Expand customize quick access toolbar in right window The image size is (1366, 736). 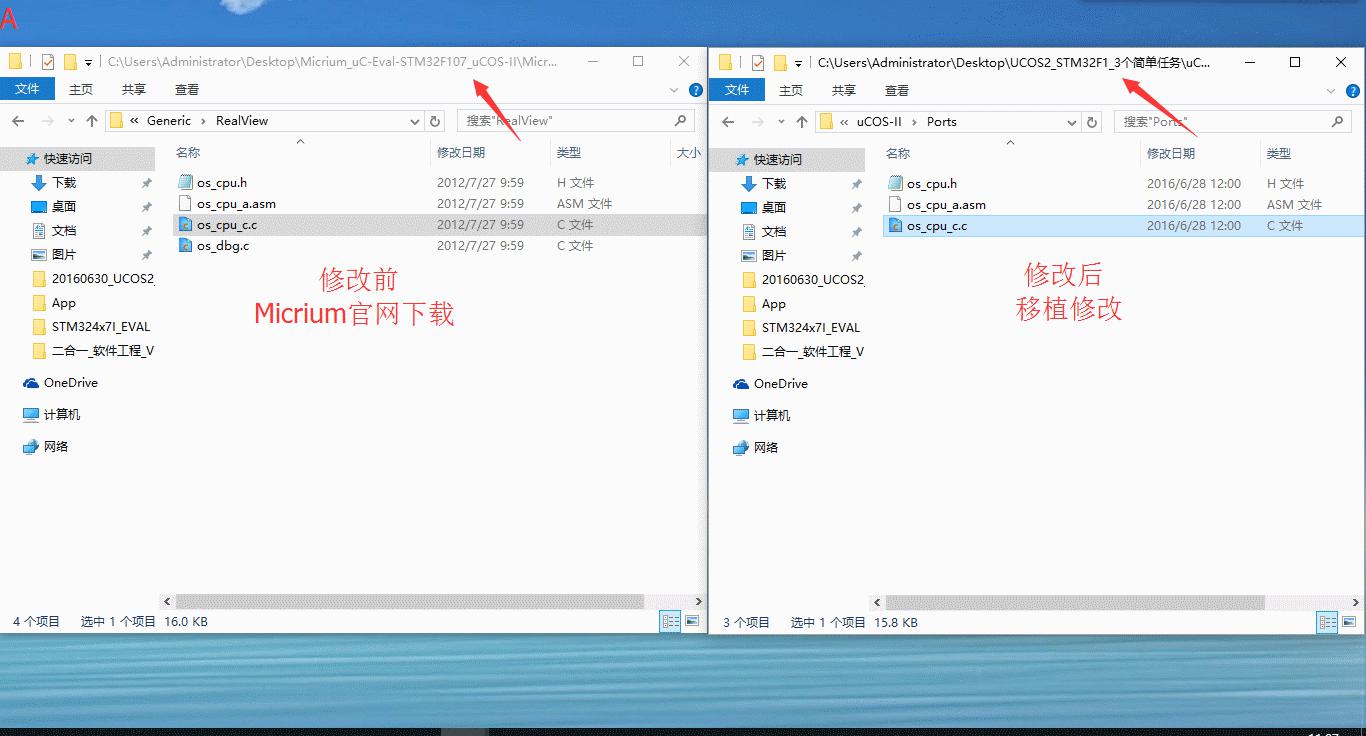pos(798,64)
